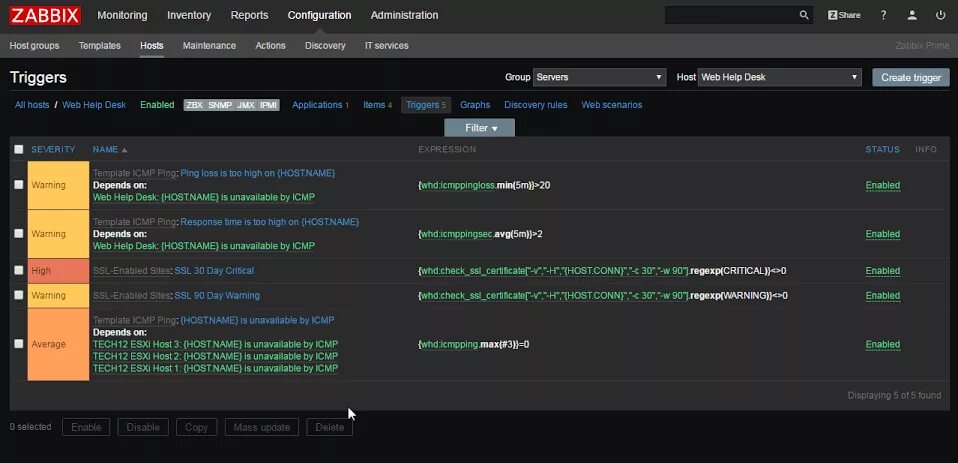The width and height of the screenshot is (958, 463).
Task: Click the search magnifier icon
Action: coord(804,15)
